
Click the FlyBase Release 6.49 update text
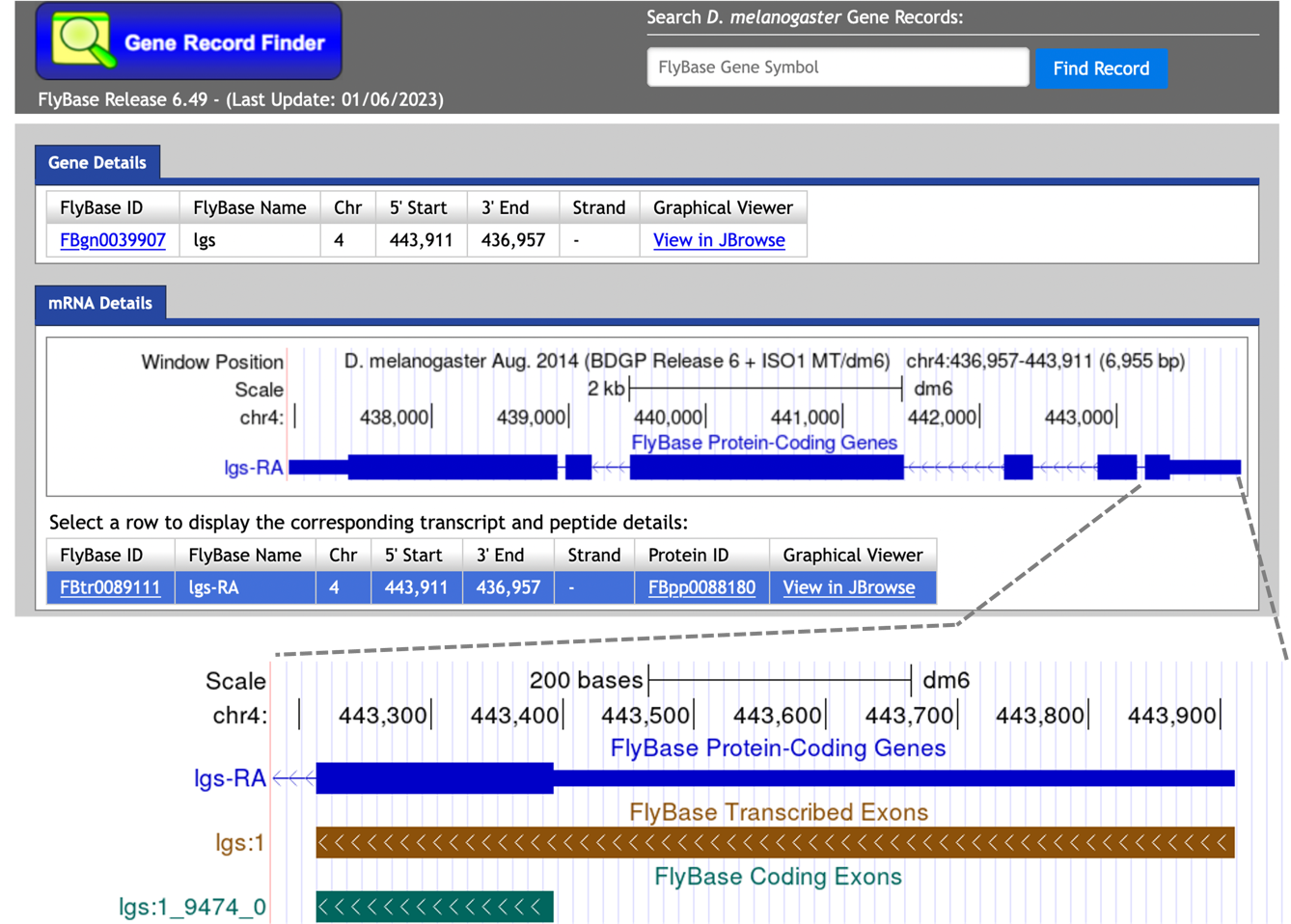[x=241, y=99]
